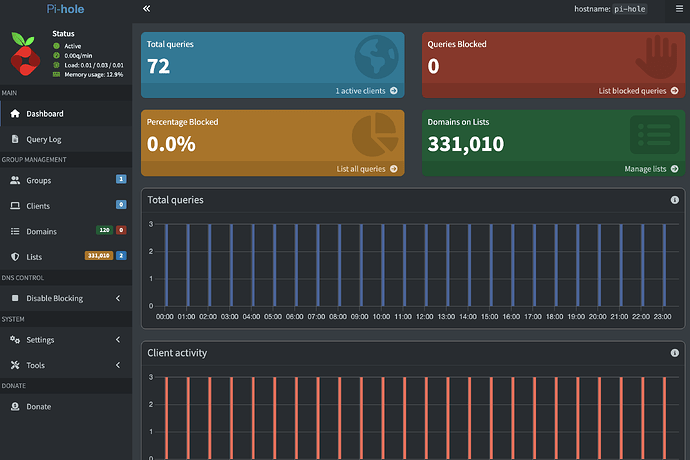Click the Disable Blocking stop icon

[15, 298]
